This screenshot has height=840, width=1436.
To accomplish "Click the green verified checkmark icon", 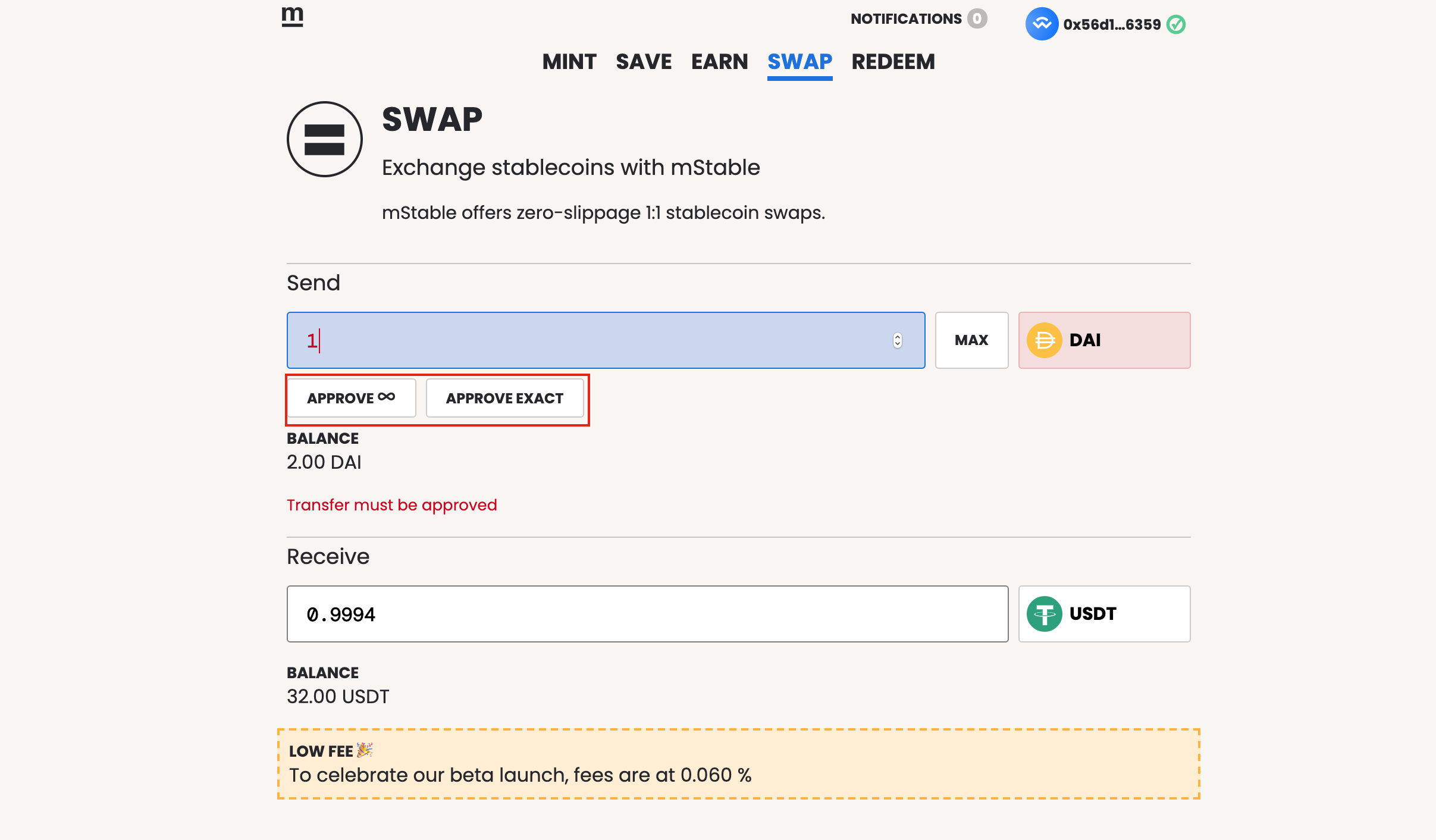I will coord(1176,24).
